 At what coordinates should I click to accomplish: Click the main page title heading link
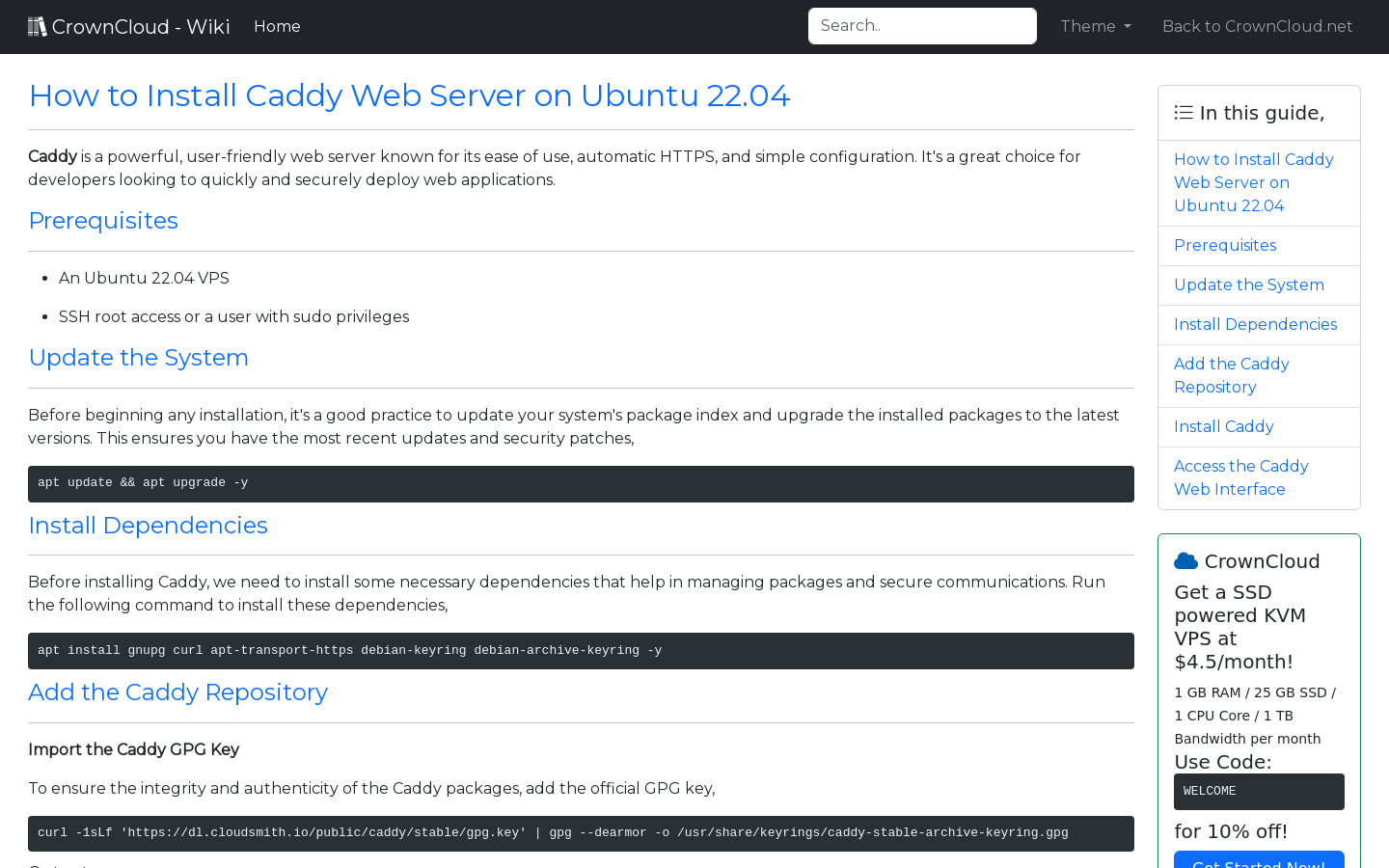[409, 95]
